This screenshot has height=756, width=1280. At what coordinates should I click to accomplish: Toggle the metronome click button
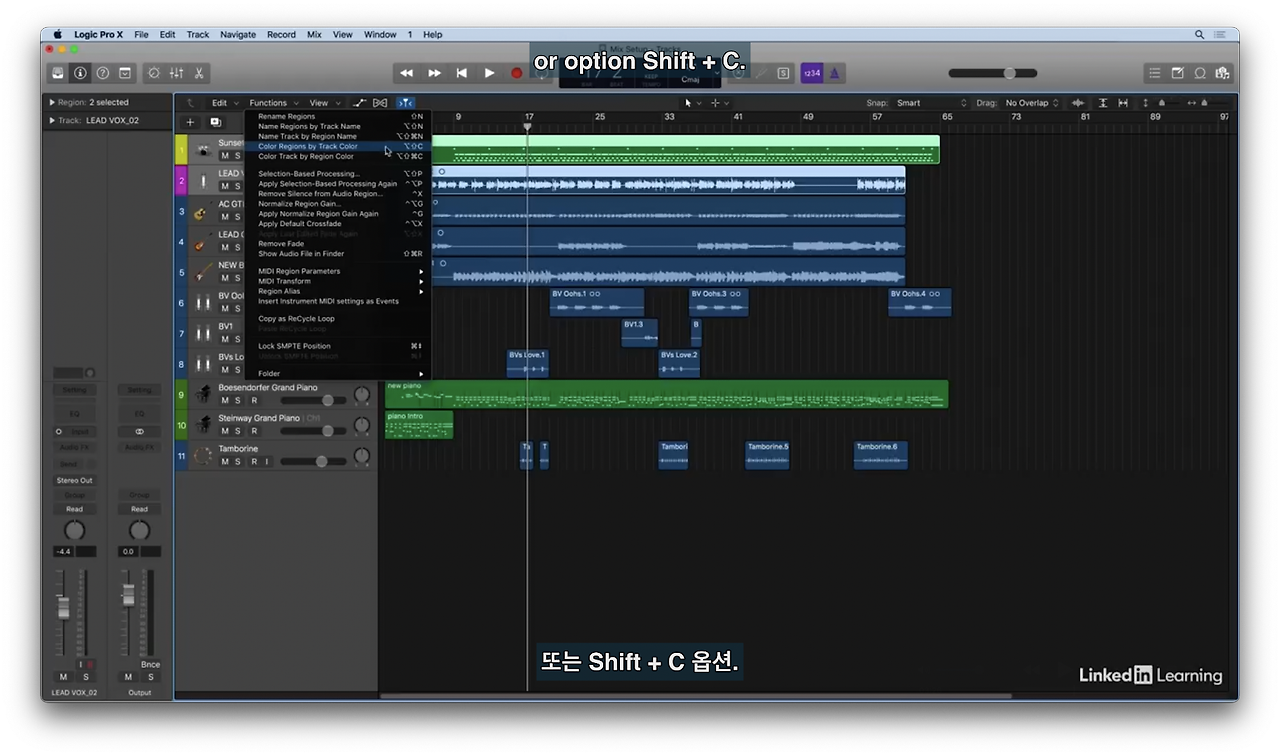pos(834,73)
